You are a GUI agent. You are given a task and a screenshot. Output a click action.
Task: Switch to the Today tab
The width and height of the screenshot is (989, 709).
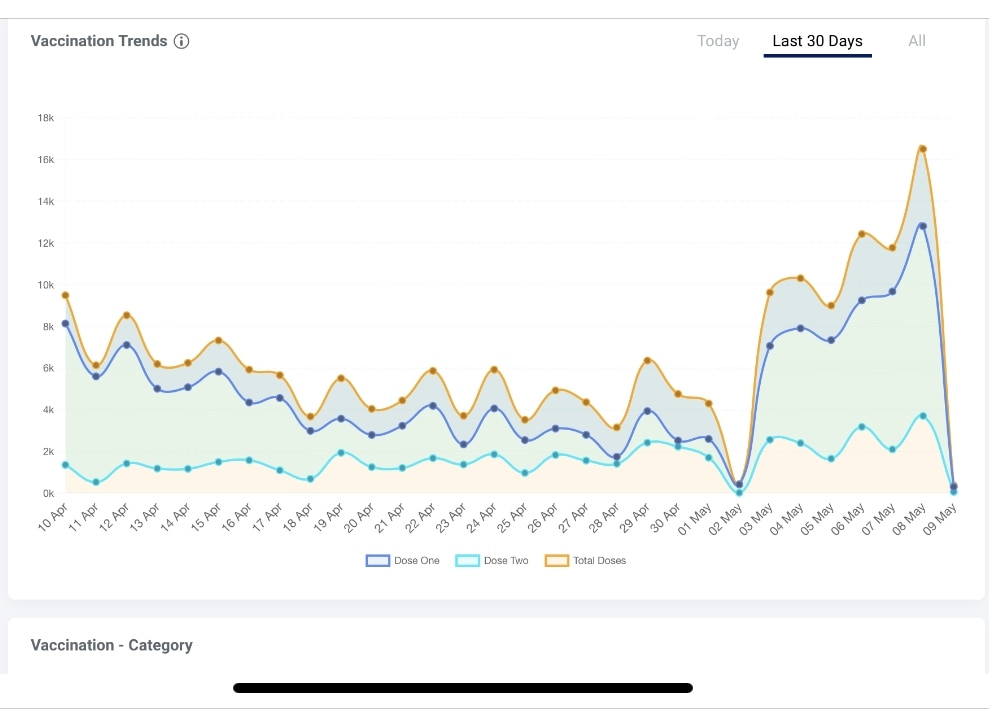[x=718, y=41]
